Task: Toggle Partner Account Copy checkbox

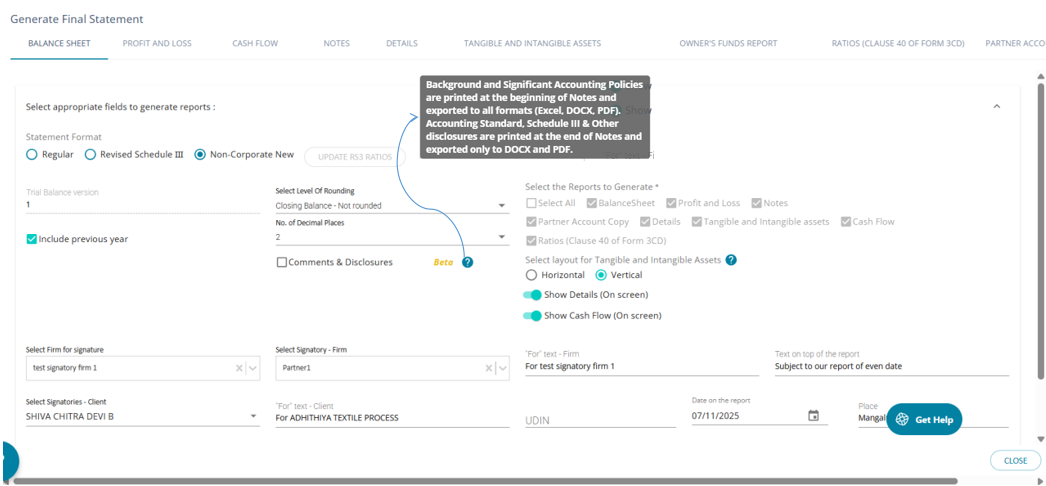Action: pyautogui.click(x=530, y=222)
